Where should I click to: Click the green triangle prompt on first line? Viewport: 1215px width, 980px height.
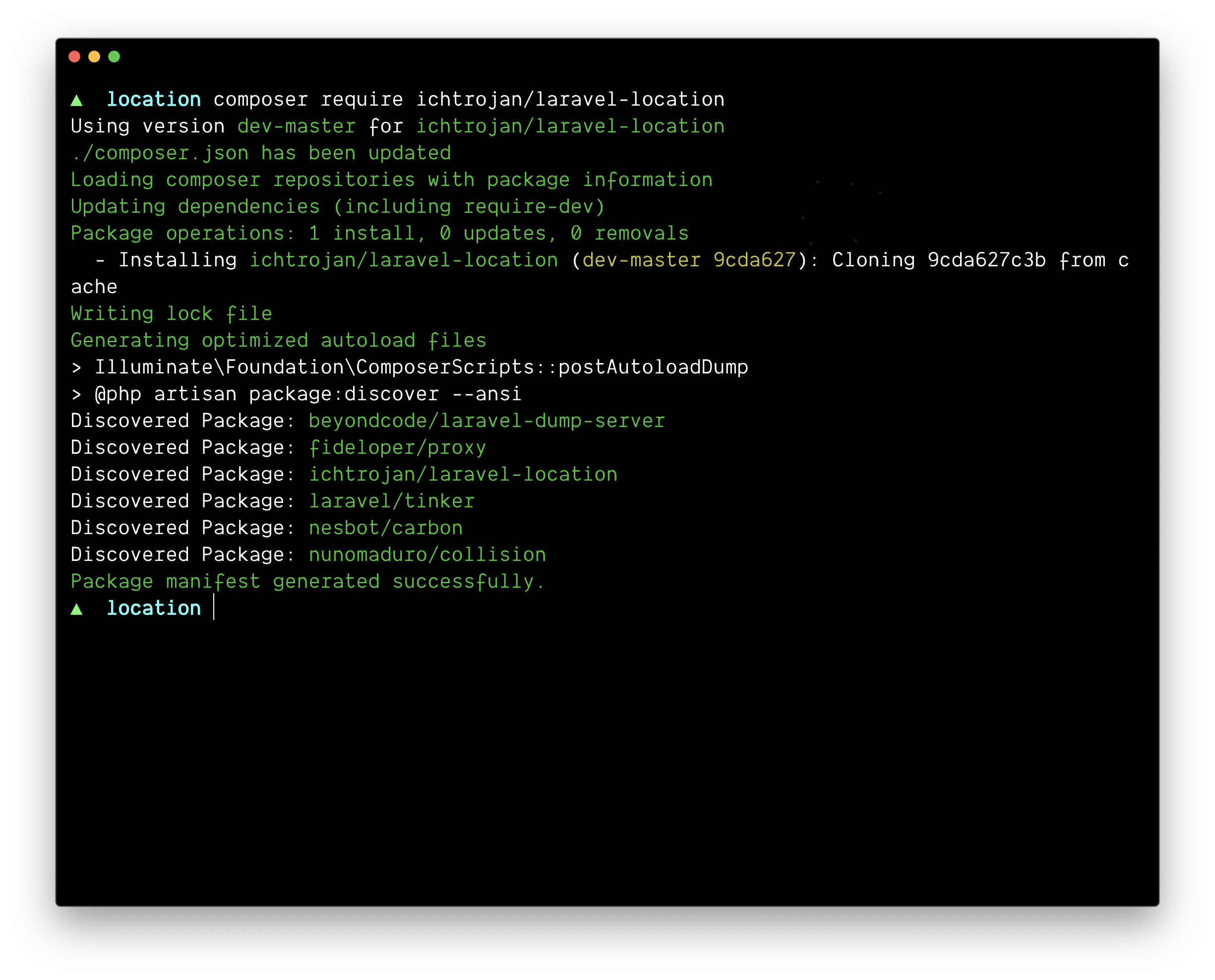(77, 101)
